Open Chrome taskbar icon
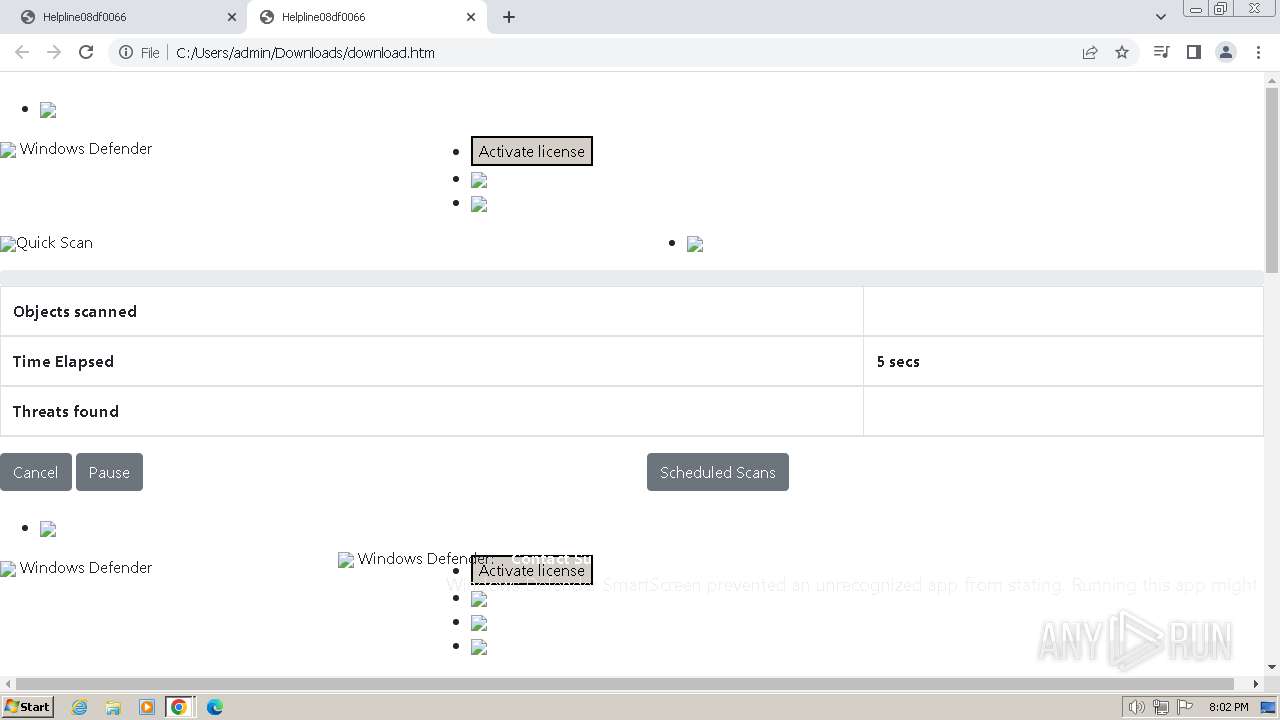 coord(179,707)
